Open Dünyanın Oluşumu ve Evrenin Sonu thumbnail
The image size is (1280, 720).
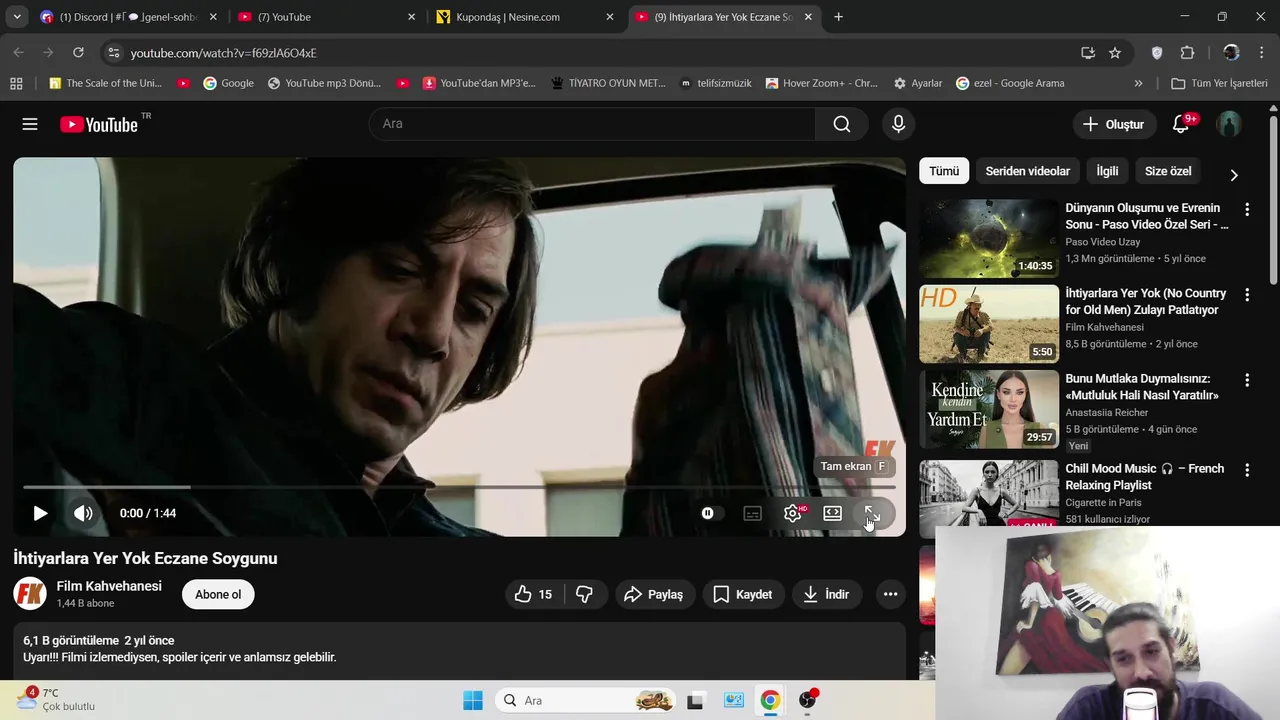[x=989, y=238]
